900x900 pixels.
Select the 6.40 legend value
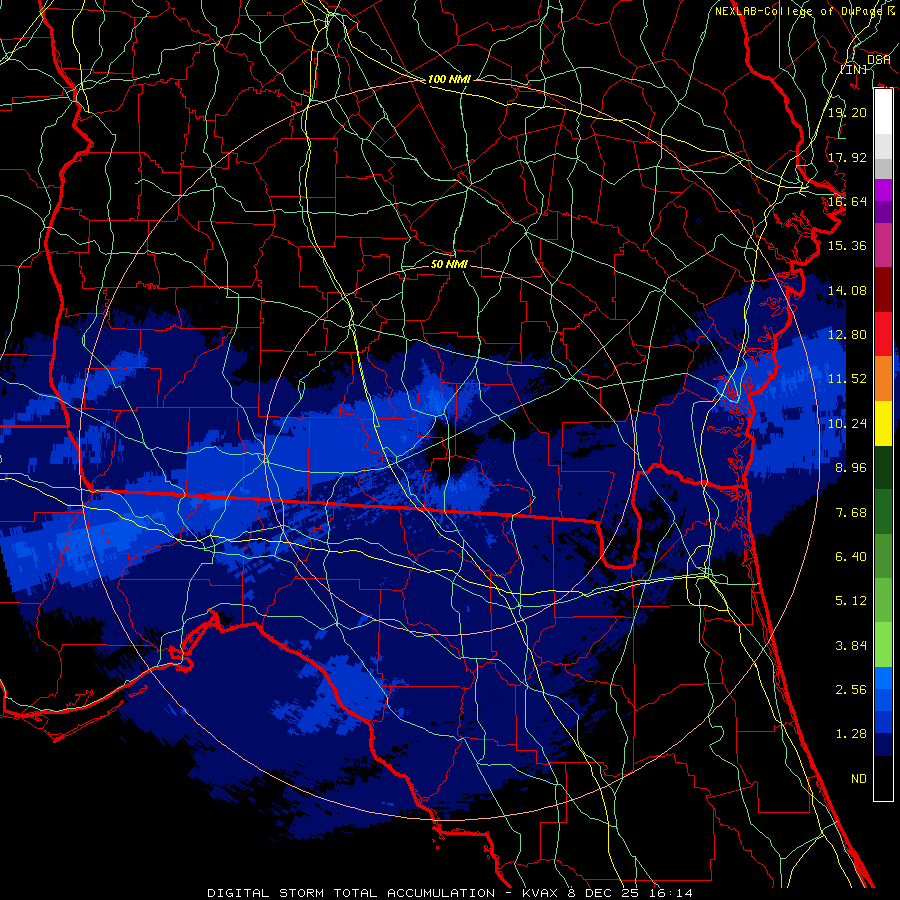851,557
